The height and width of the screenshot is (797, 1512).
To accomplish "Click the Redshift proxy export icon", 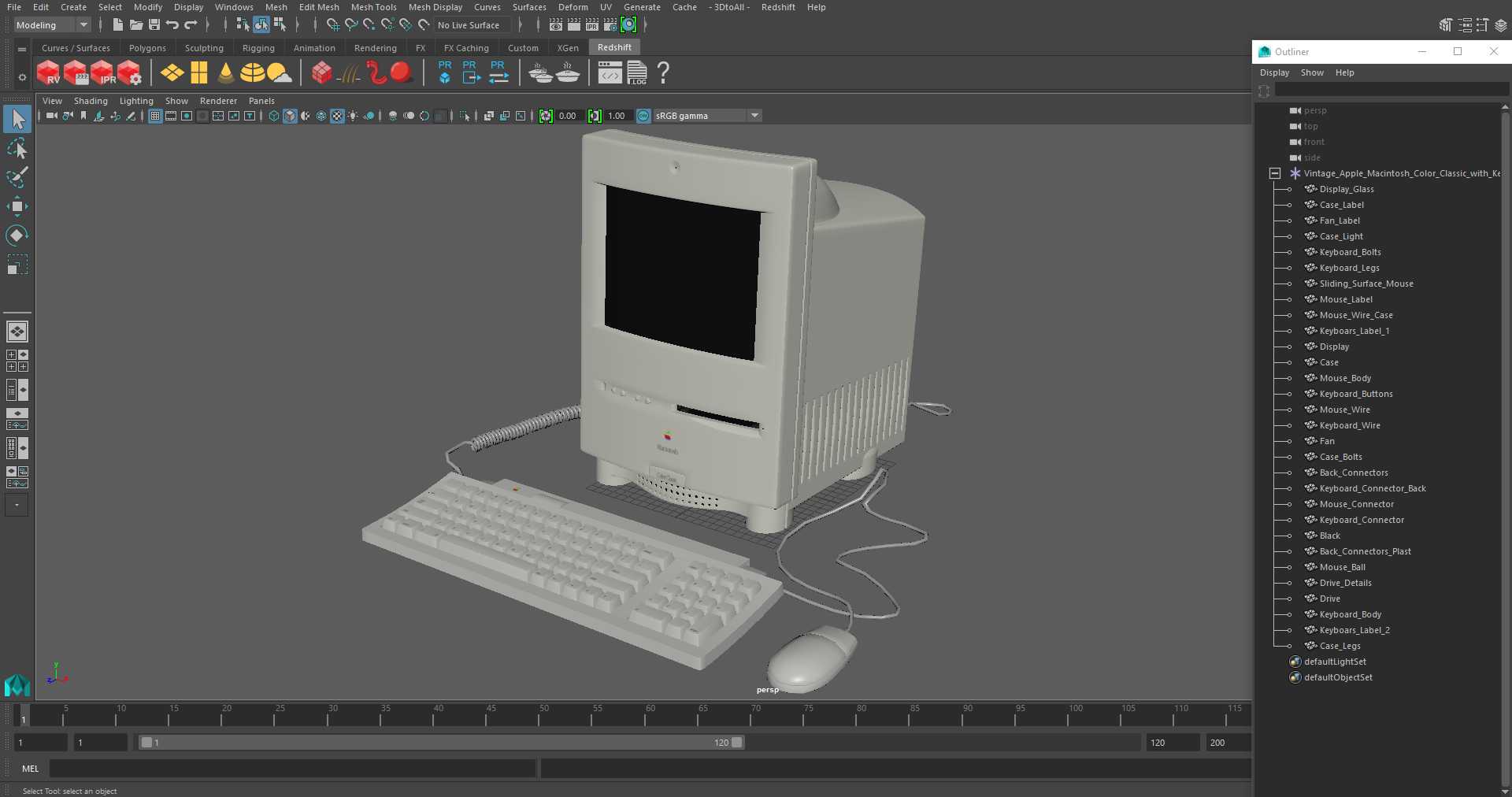I will pyautogui.click(x=471, y=72).
